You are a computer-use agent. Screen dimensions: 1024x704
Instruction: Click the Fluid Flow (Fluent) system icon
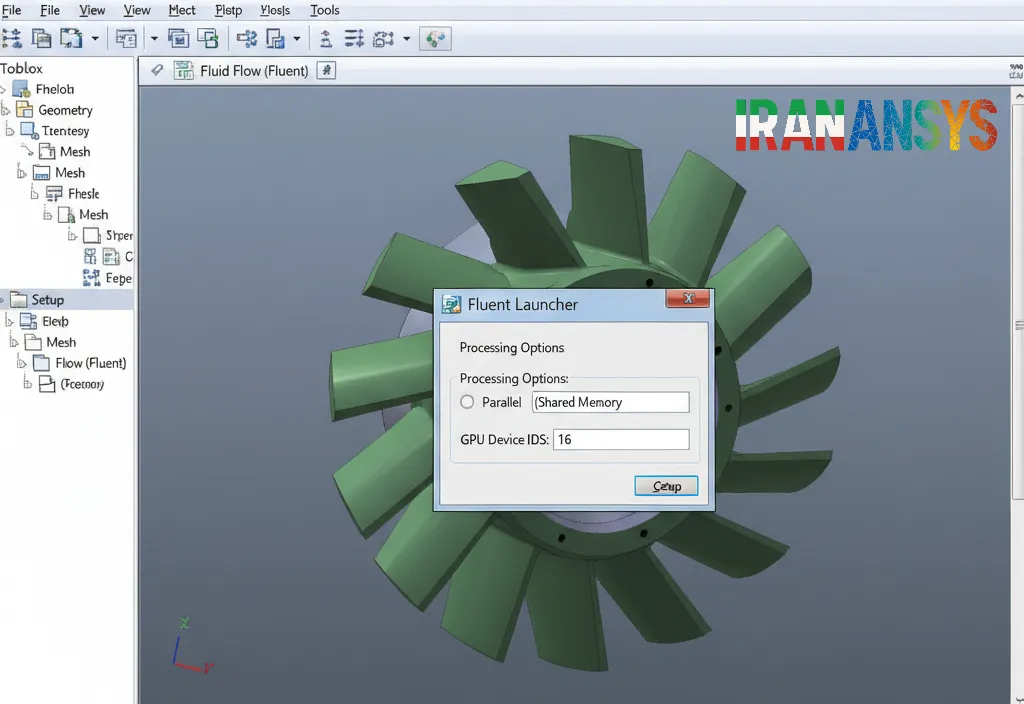[x=184, y=70]
